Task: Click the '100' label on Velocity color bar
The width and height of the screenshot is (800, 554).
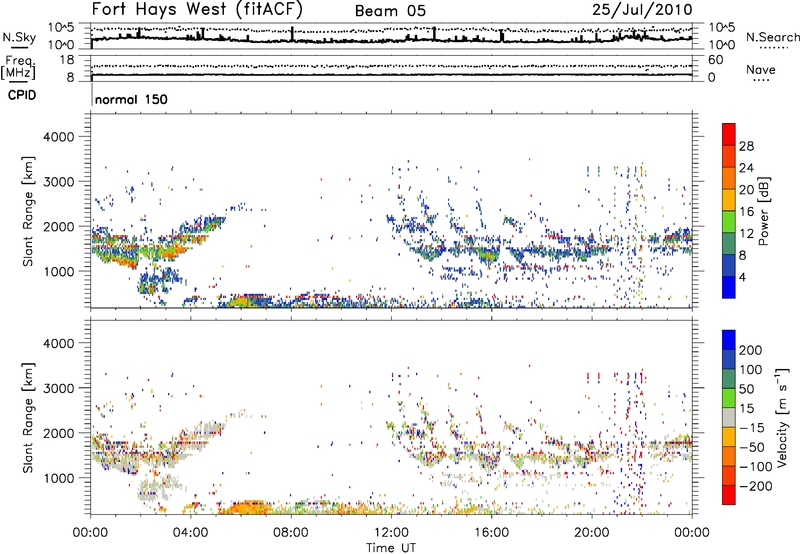Action: click(x=751, y=370)
